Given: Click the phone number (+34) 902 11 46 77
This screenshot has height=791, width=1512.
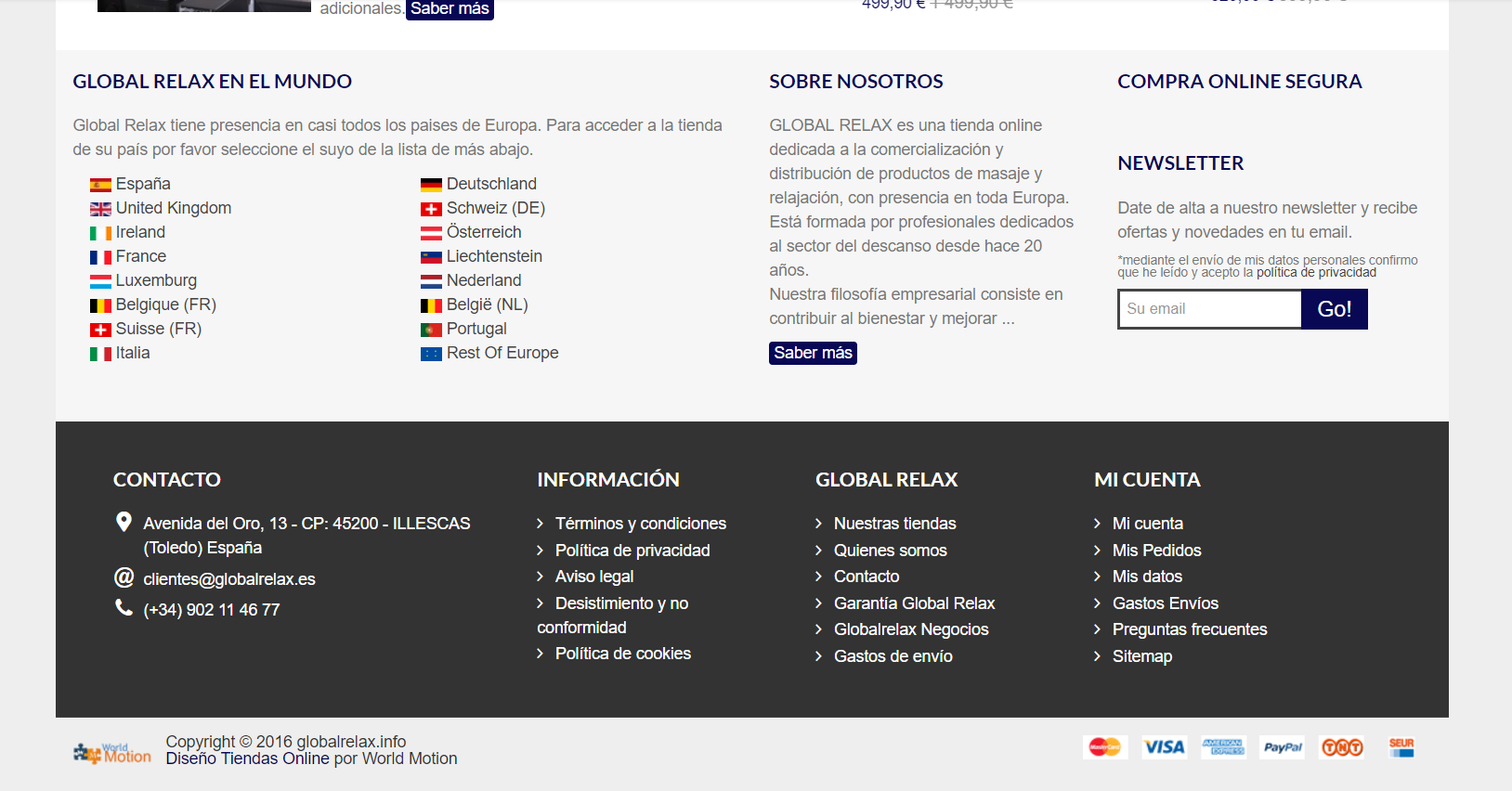Looking at the screenshot, I should click(212, 610).
